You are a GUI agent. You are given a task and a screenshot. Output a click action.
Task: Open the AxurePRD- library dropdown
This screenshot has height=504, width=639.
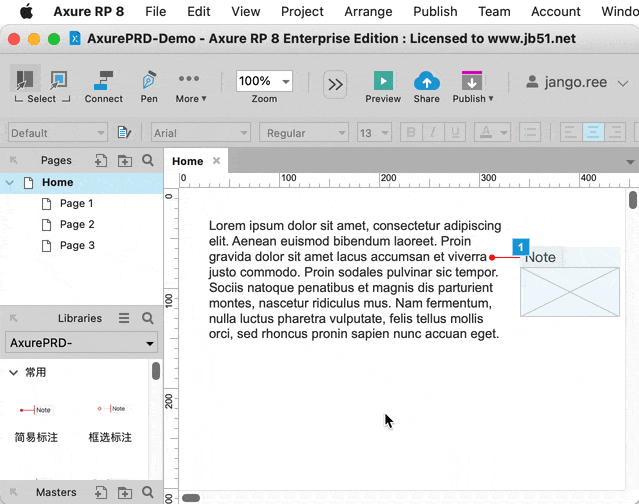(81, 343)
